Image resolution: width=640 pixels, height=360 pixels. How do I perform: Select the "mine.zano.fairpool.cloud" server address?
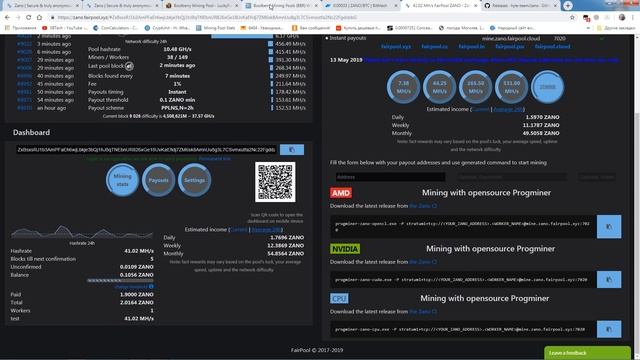click(511, 38)
